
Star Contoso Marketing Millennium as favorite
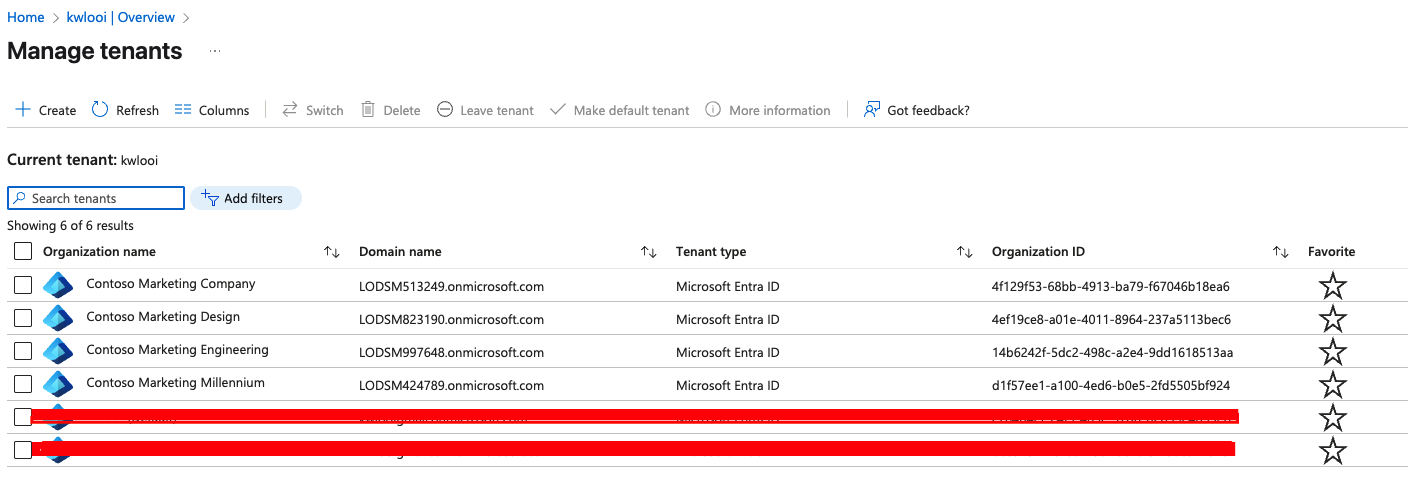click(x=1332, y=385)
